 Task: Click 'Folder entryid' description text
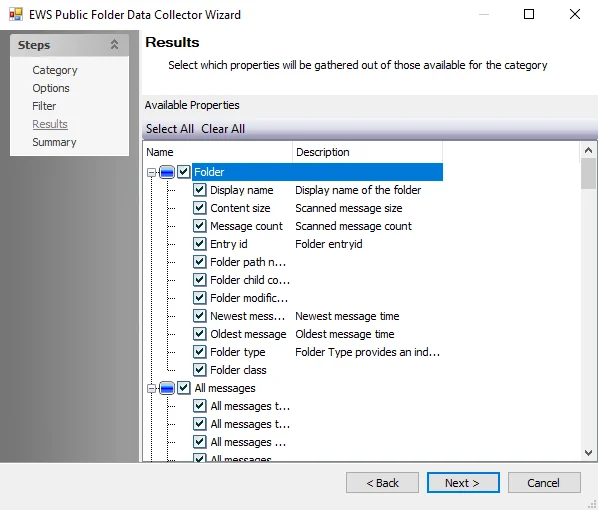pyautogui.click(x=329, y=244)
